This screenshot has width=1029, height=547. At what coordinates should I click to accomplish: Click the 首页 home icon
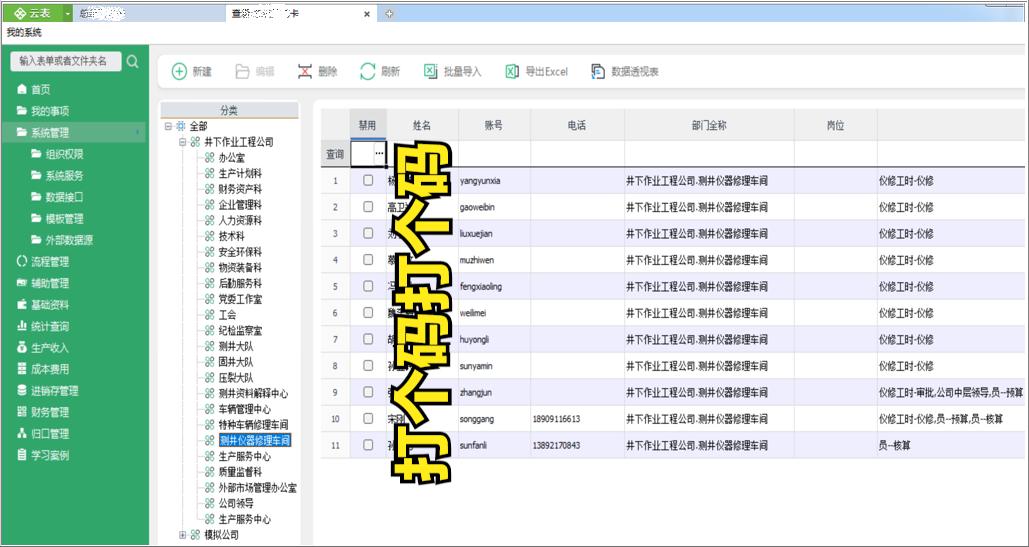[x=22, y=89]
